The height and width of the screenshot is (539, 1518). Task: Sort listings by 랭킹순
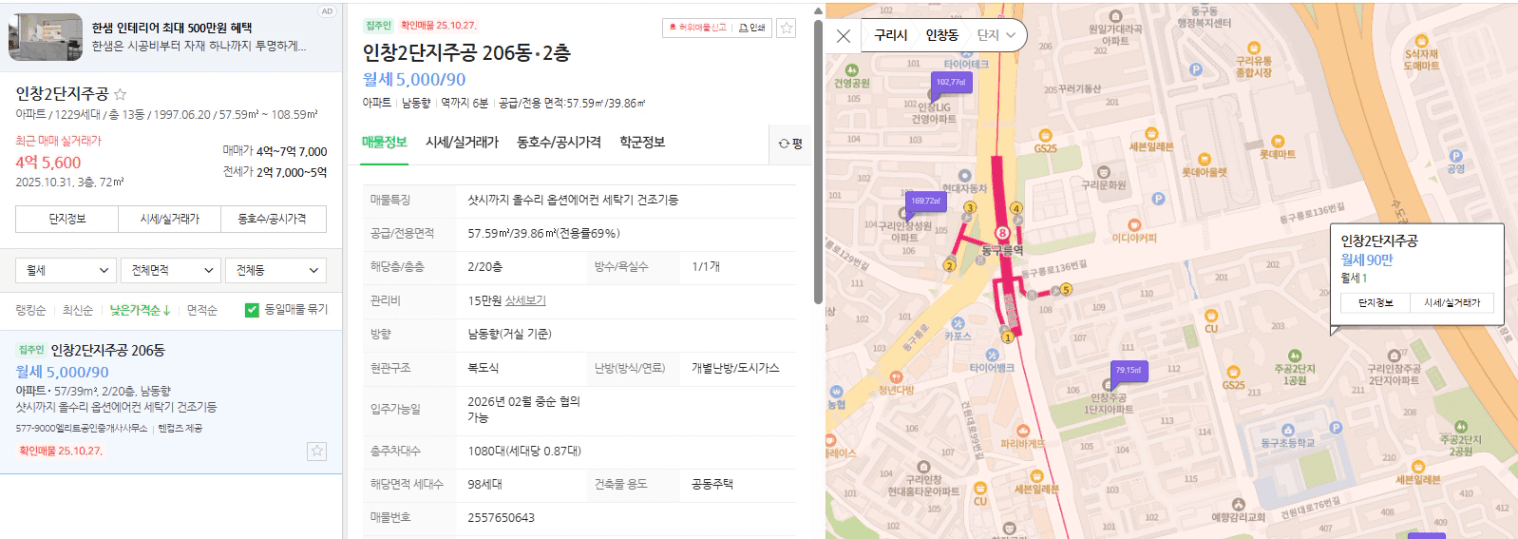[32, 310]
